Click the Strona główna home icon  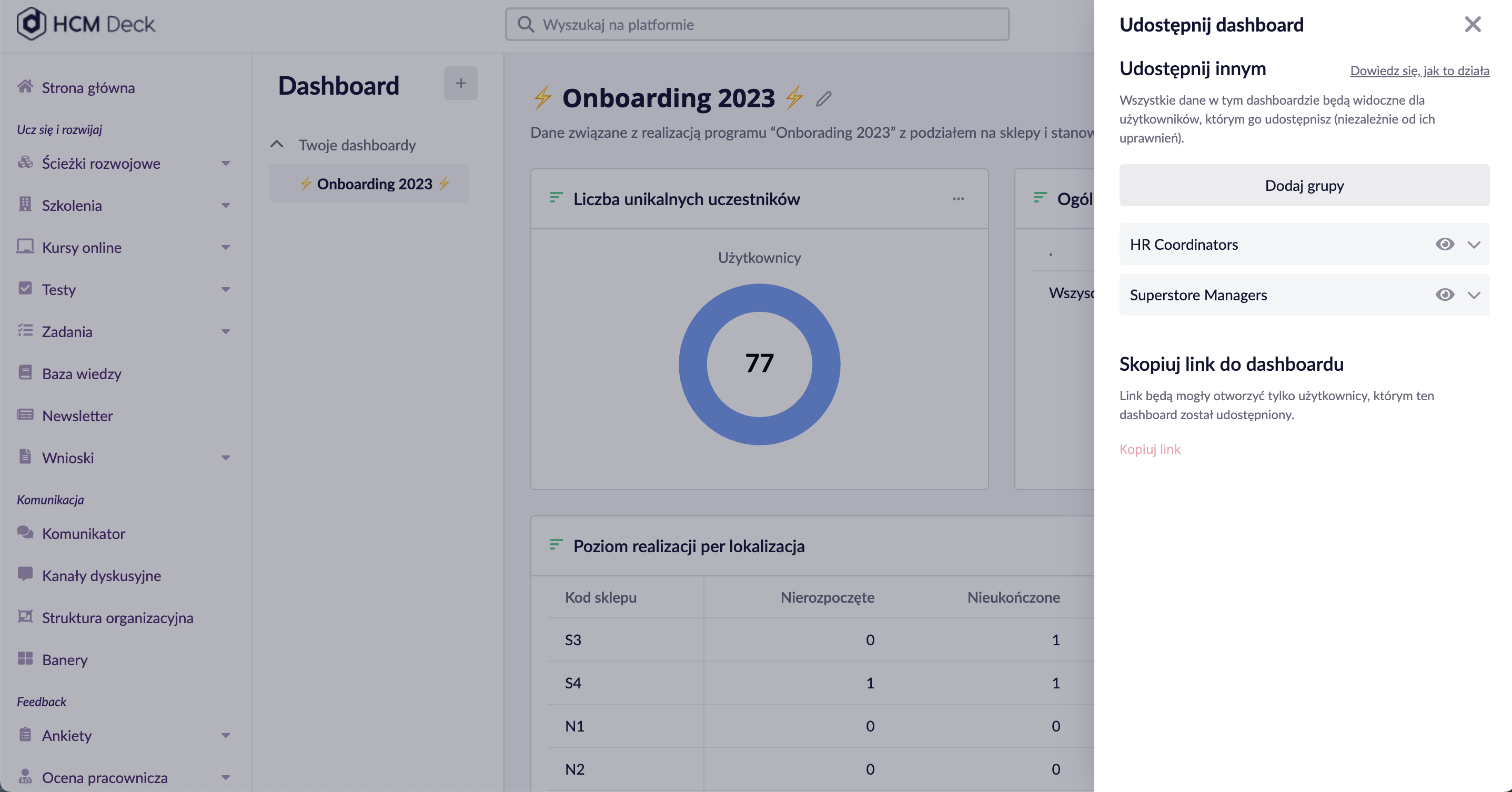(25, 87)
